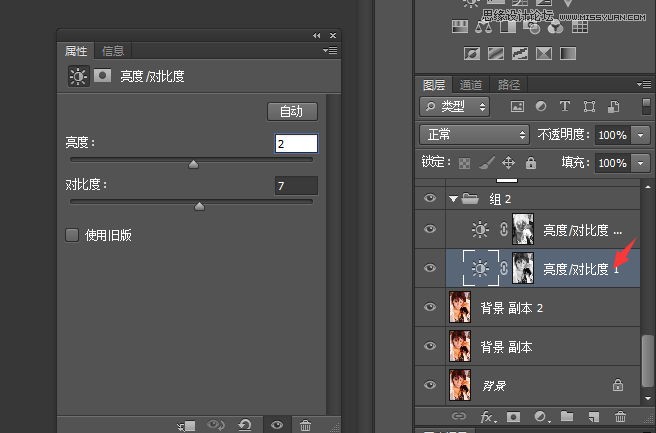Select the 属性 tab
The image size is (656, 433).
[x=76, y=51]
